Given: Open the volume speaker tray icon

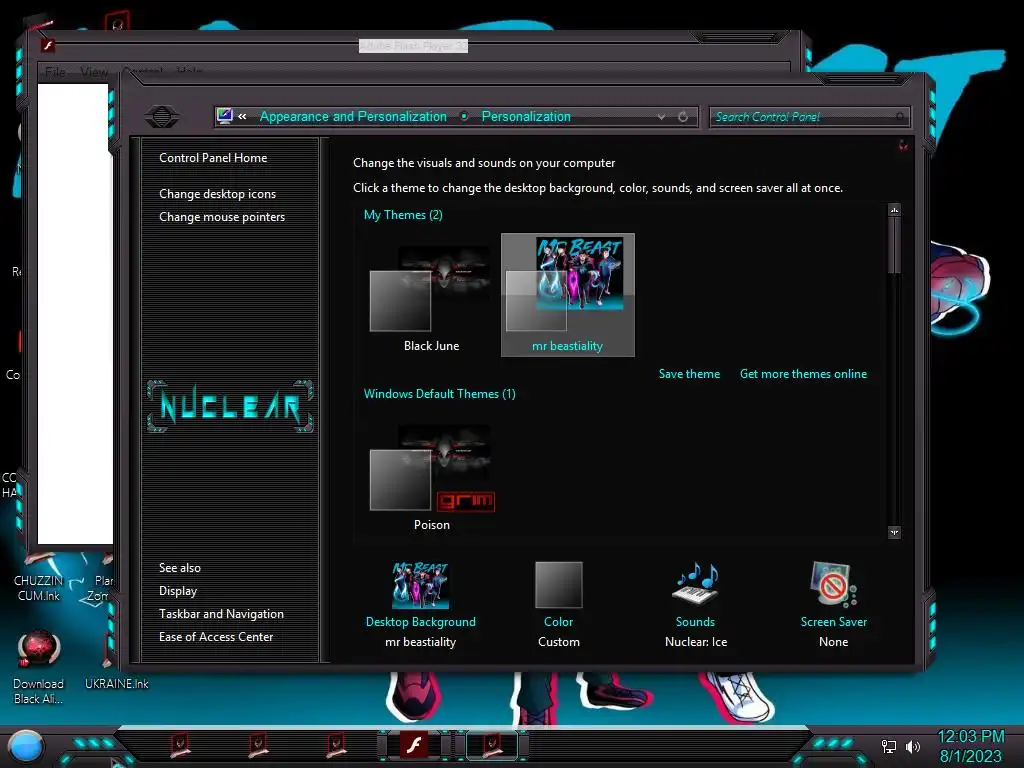Looking at the screenshot, I should tap(913, 746).
